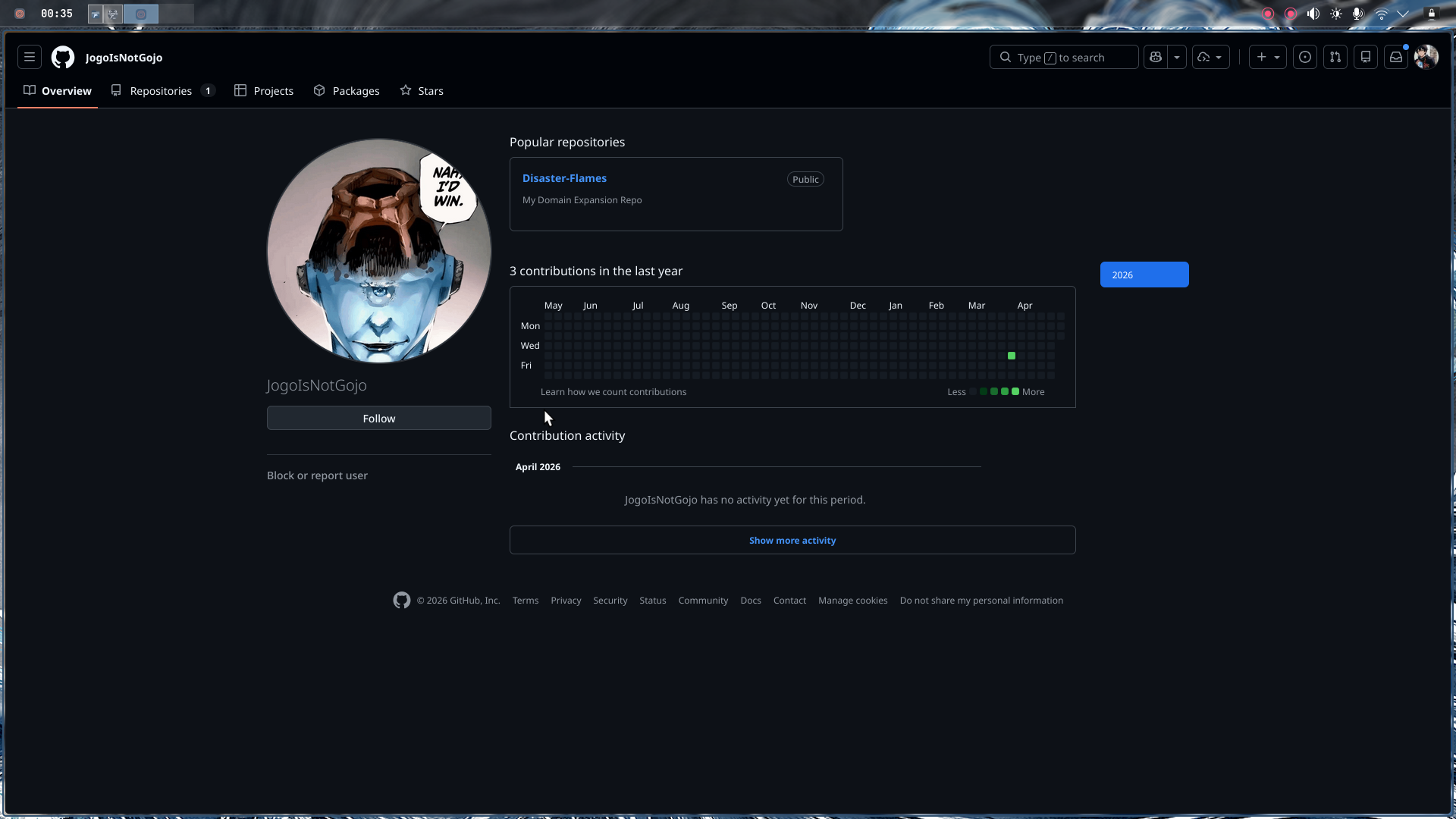Click the GitHub home logo
Image resolution: width=1456 pixels, height=819 pixels.
point(62,57)
